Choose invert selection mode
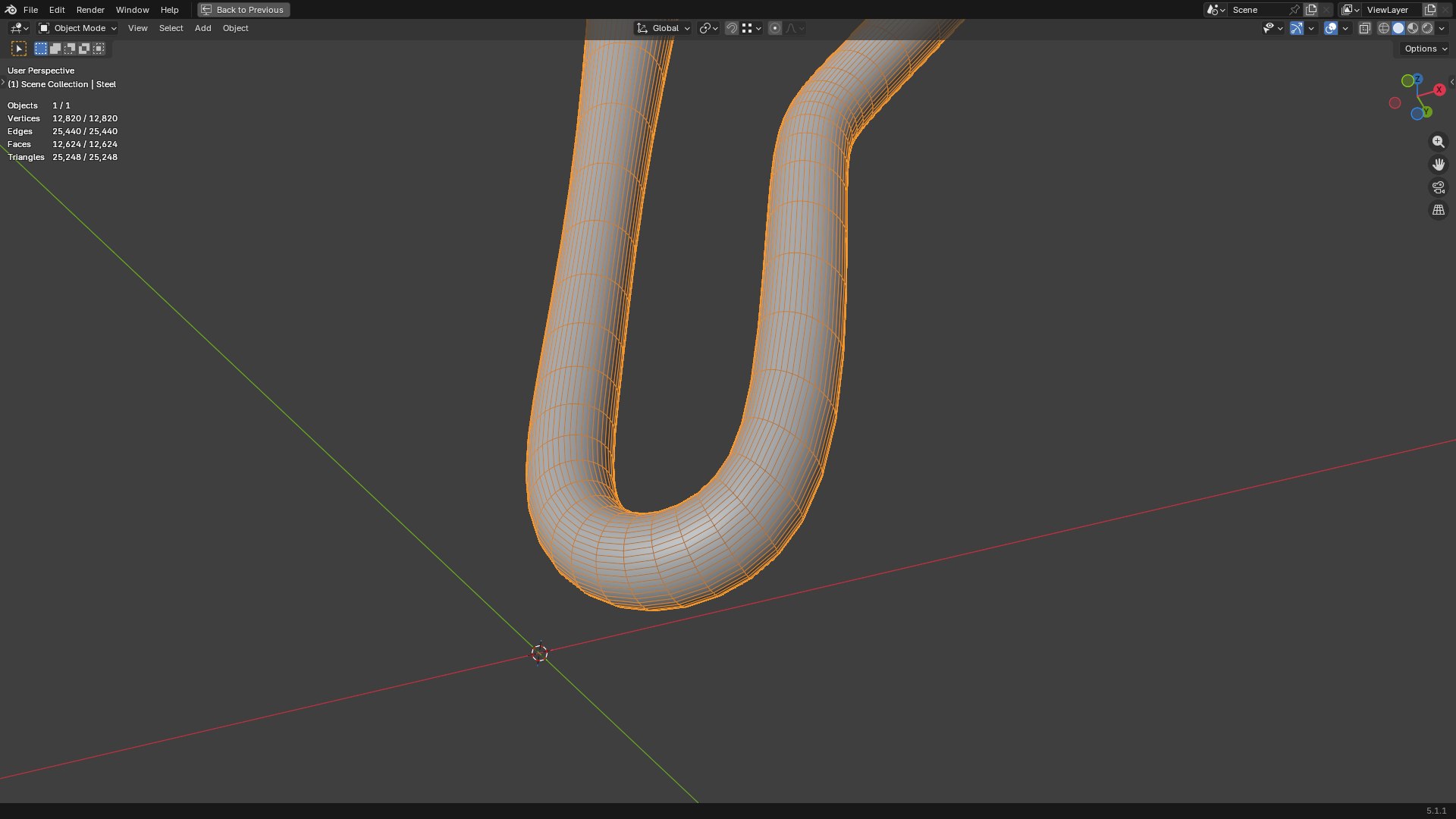1456x819 pixels. (x=84, y=49)
